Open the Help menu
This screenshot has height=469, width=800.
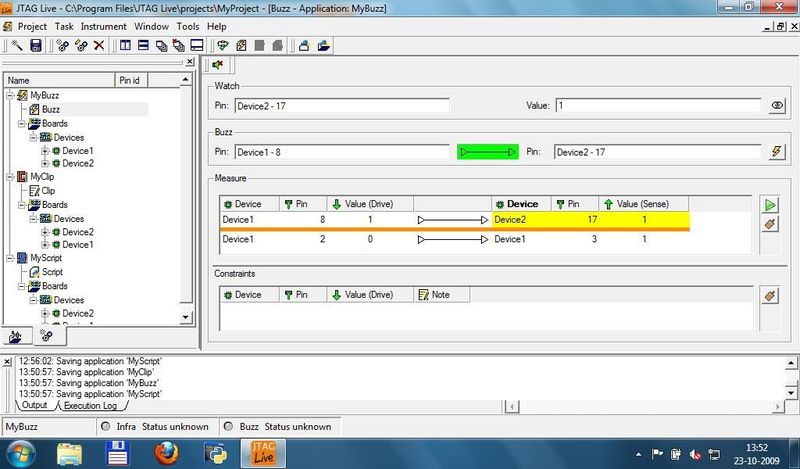[x=216, y=27]
